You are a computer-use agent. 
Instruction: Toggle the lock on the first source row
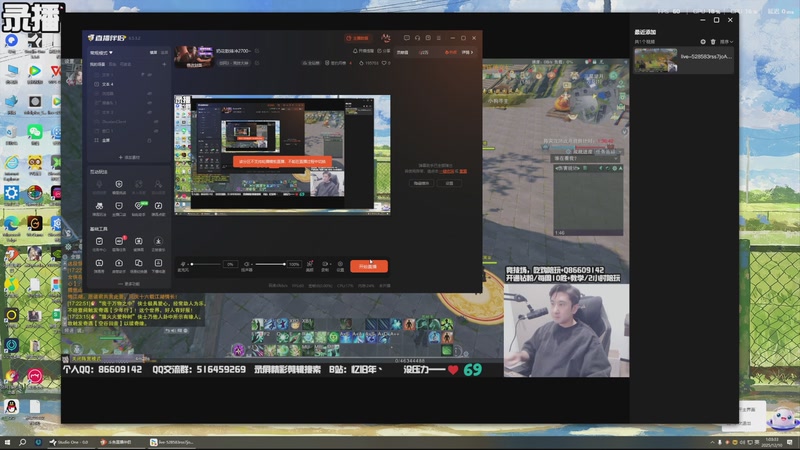click(142, 74)
